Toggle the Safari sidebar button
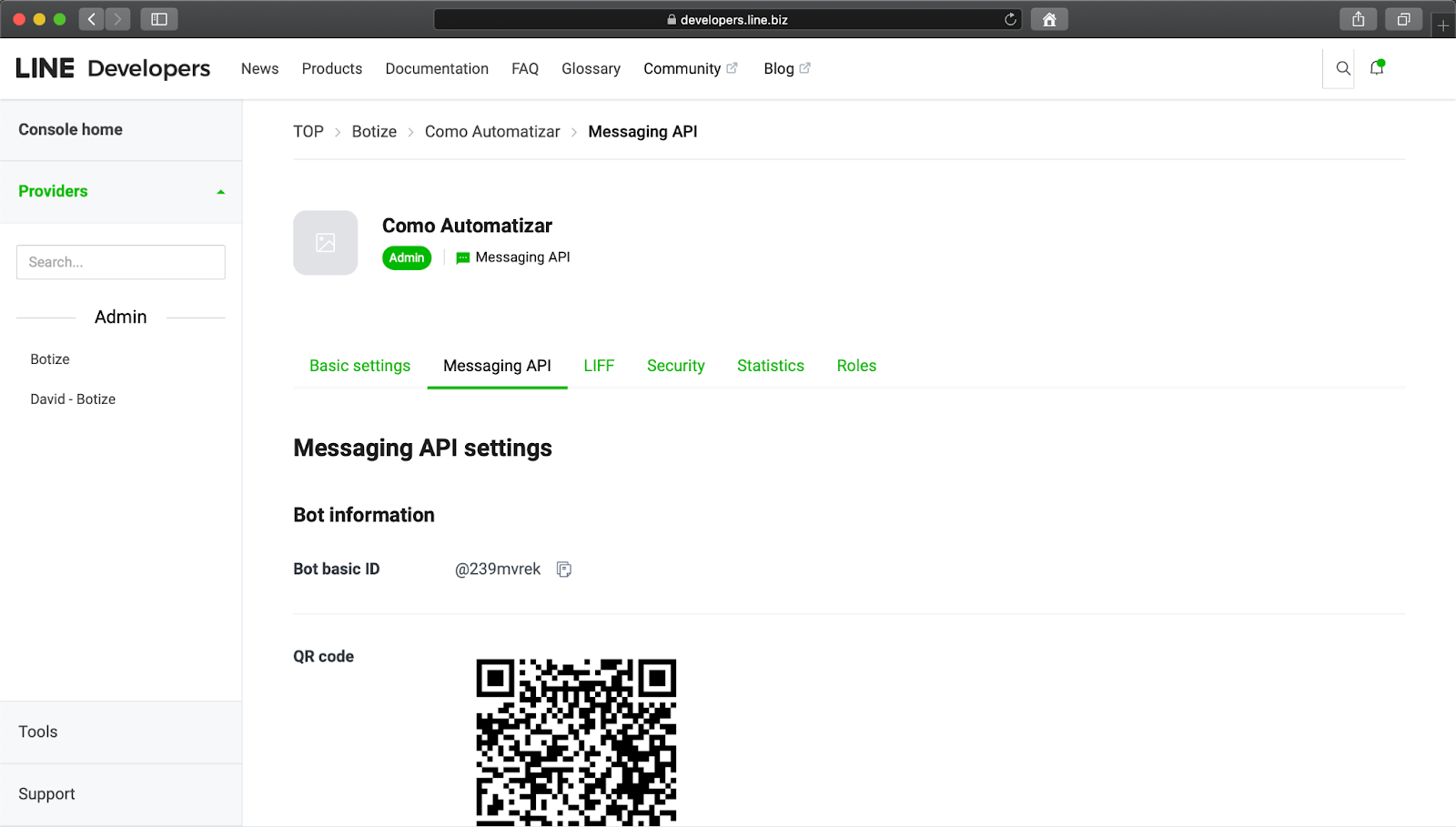Screen dimensions: 1456x827 point(159,19)
